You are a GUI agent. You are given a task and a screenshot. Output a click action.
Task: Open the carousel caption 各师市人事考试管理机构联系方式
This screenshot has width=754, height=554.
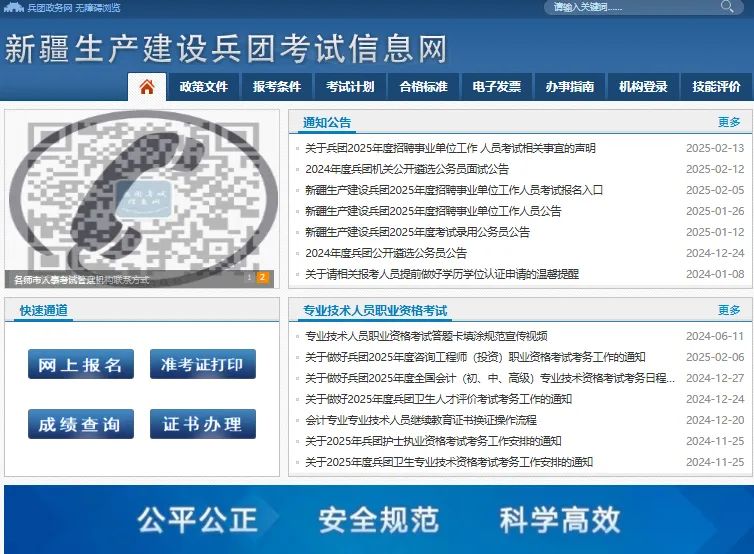pos(81,279)
